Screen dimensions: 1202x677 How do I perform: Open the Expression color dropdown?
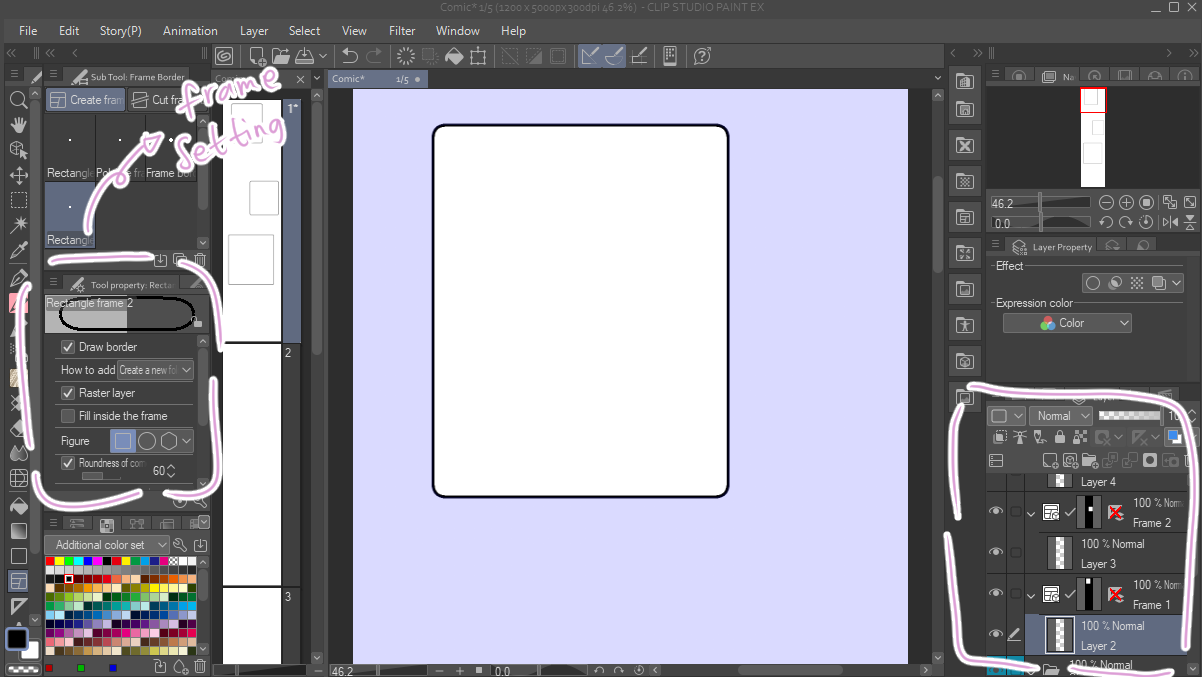[x=1067, y=323]
